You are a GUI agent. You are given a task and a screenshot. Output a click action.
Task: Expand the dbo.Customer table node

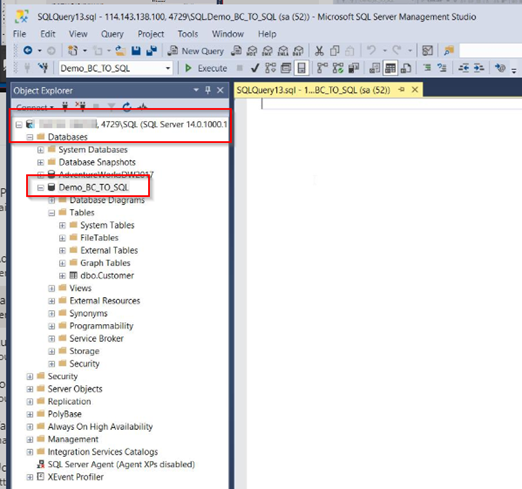pyautogui.click(x=62, y=276)
